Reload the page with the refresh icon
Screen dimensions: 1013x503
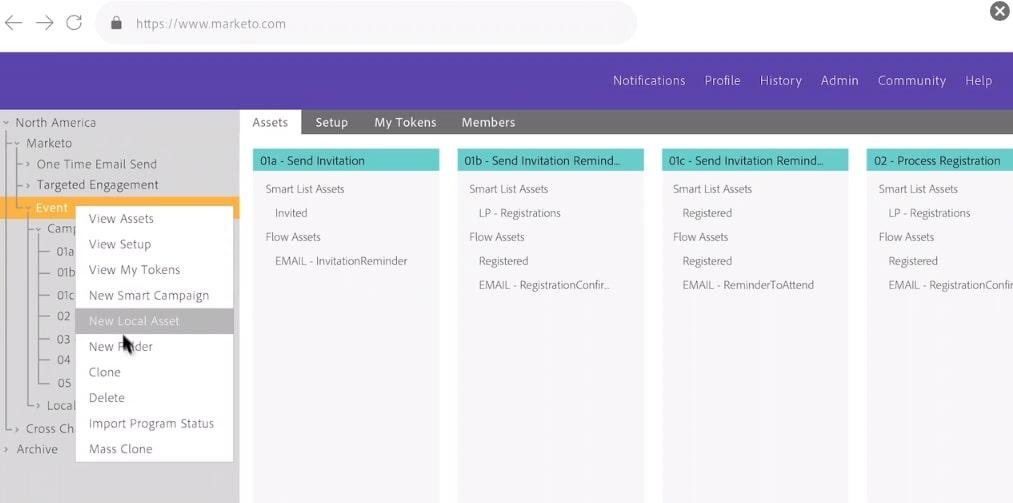tap(74, 23)
